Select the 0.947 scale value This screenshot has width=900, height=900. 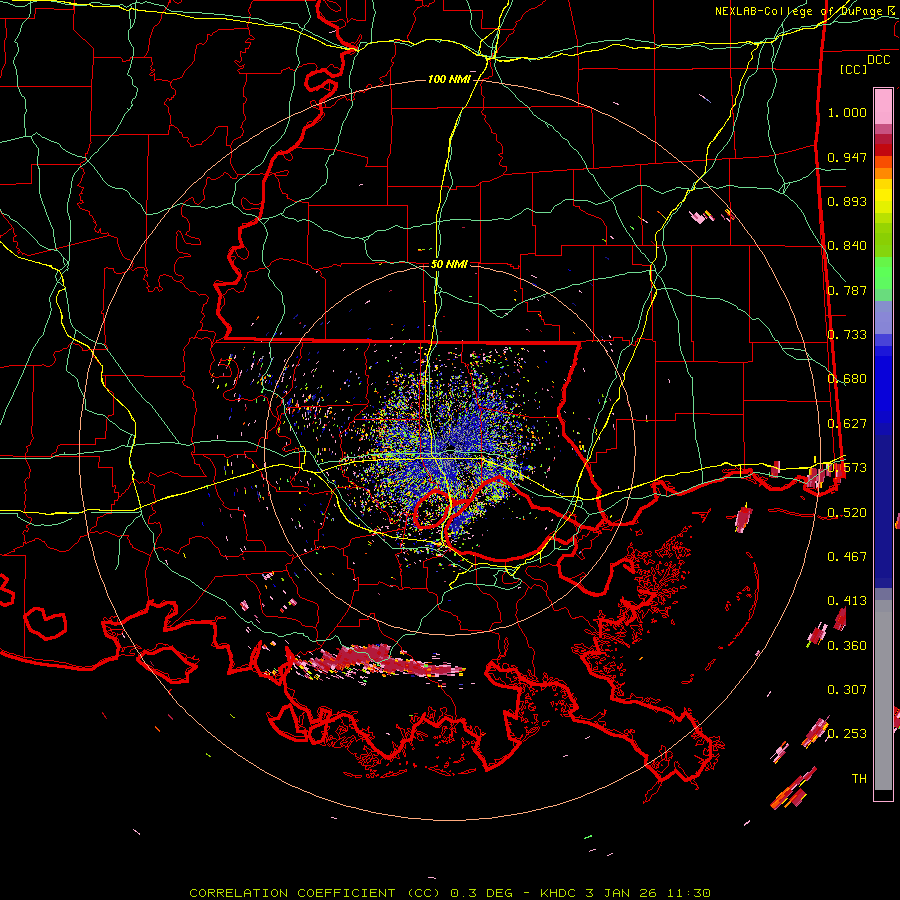pos(847,157)
